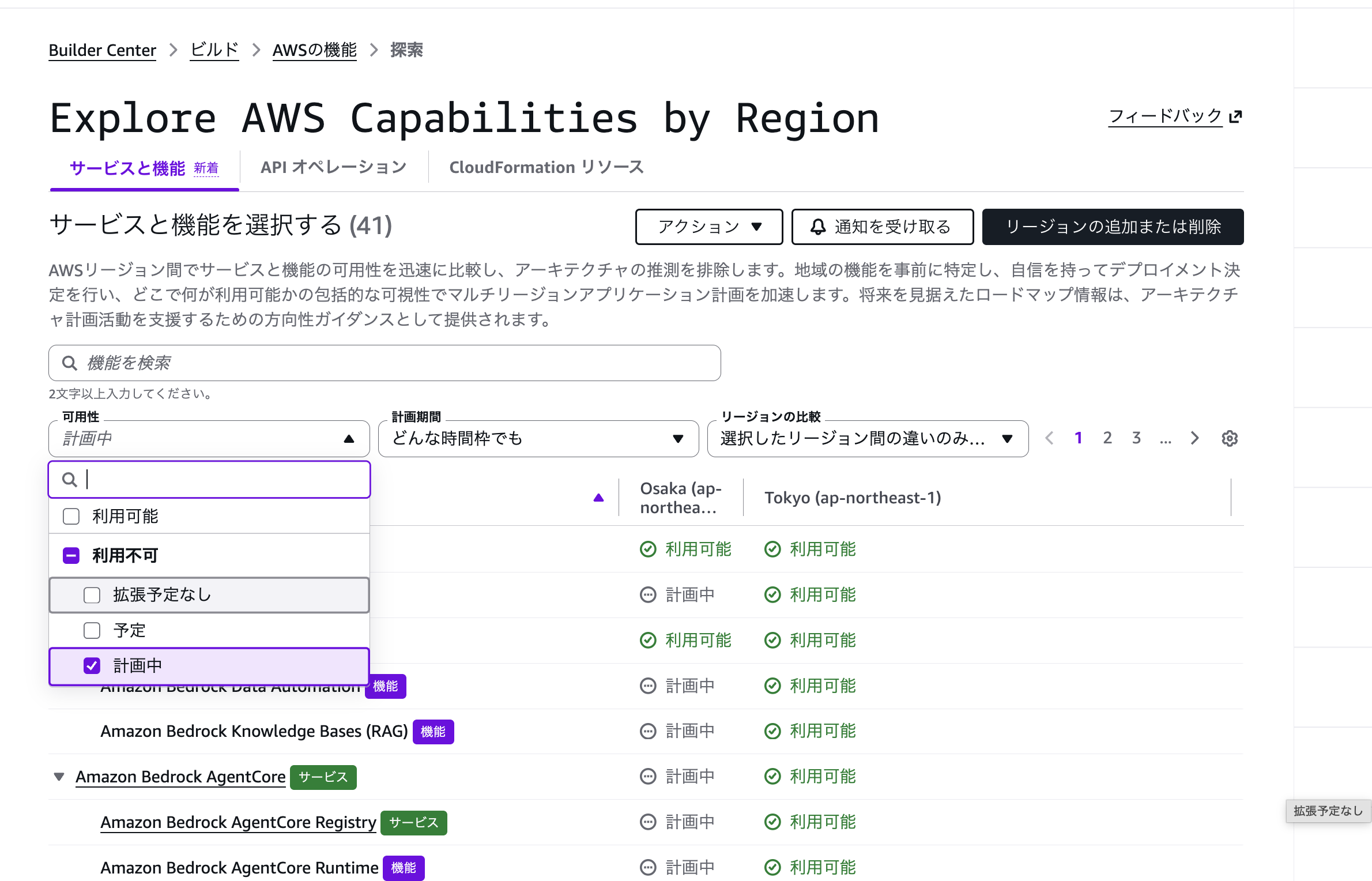This screenshot has width=1372, height=881.
Task: Open the ビルド breadcrumb link
Action: 214,50
